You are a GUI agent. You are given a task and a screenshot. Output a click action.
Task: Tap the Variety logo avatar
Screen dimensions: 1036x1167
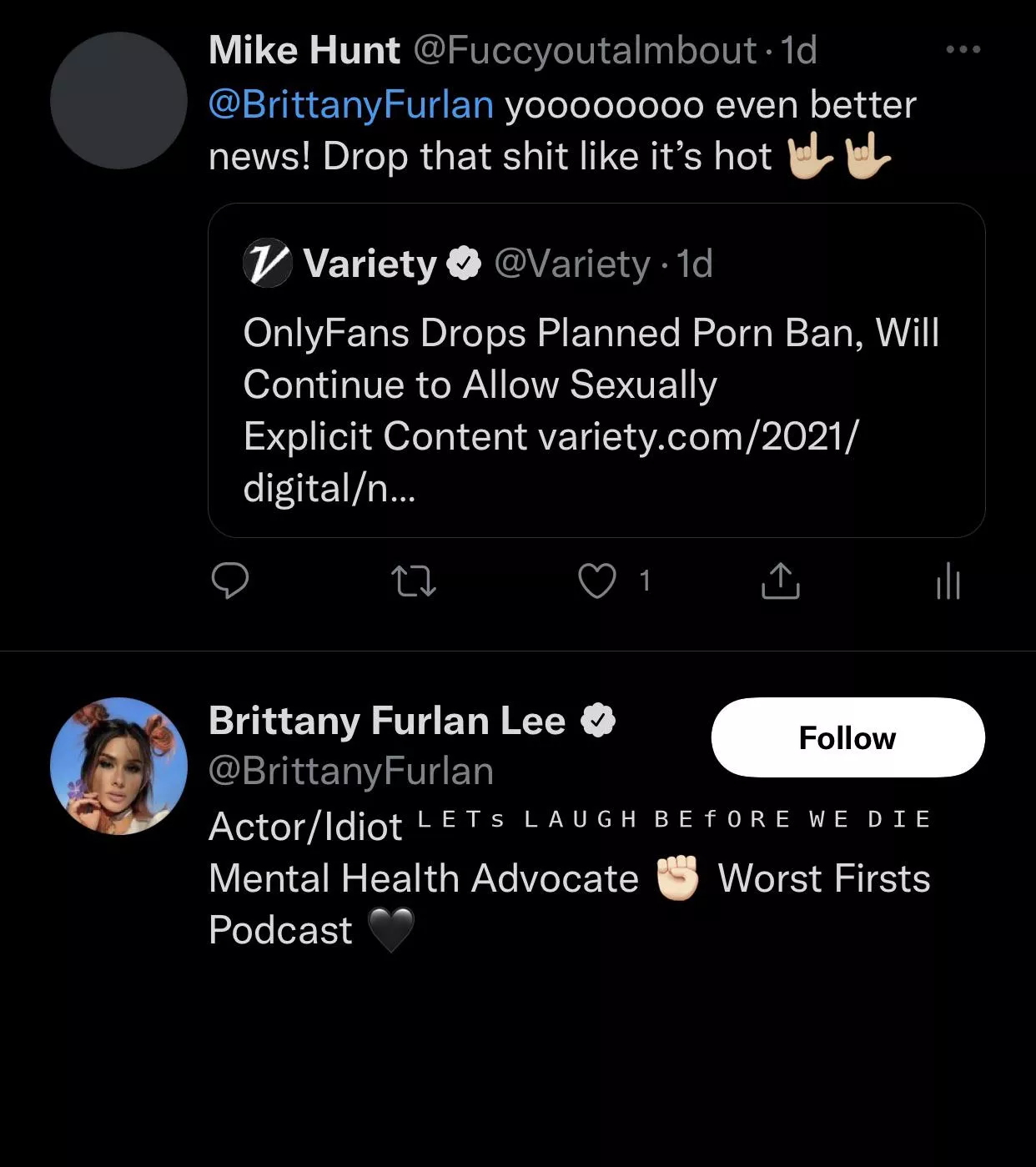(267, 264)
